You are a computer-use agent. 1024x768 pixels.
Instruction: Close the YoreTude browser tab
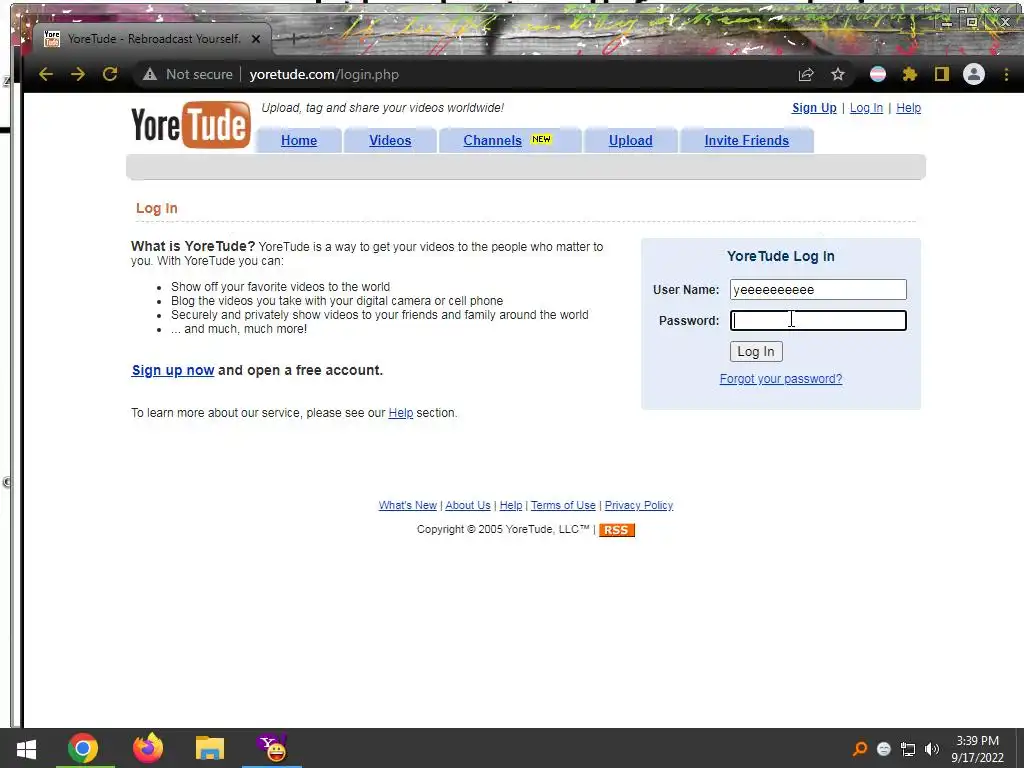pyautogui.click(x=256, y=39)
